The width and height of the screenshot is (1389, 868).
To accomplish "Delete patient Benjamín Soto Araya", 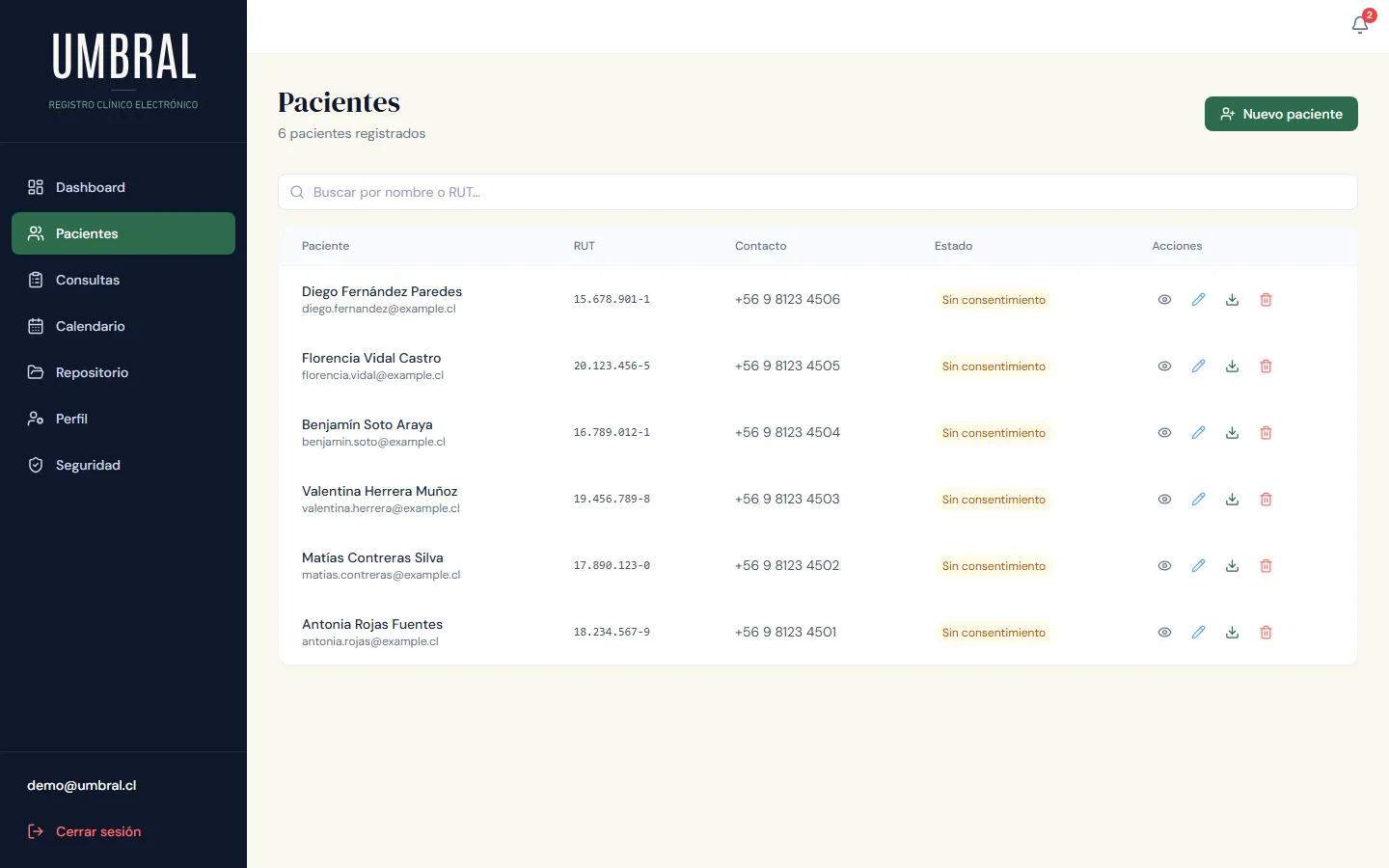I will 1266,433.
